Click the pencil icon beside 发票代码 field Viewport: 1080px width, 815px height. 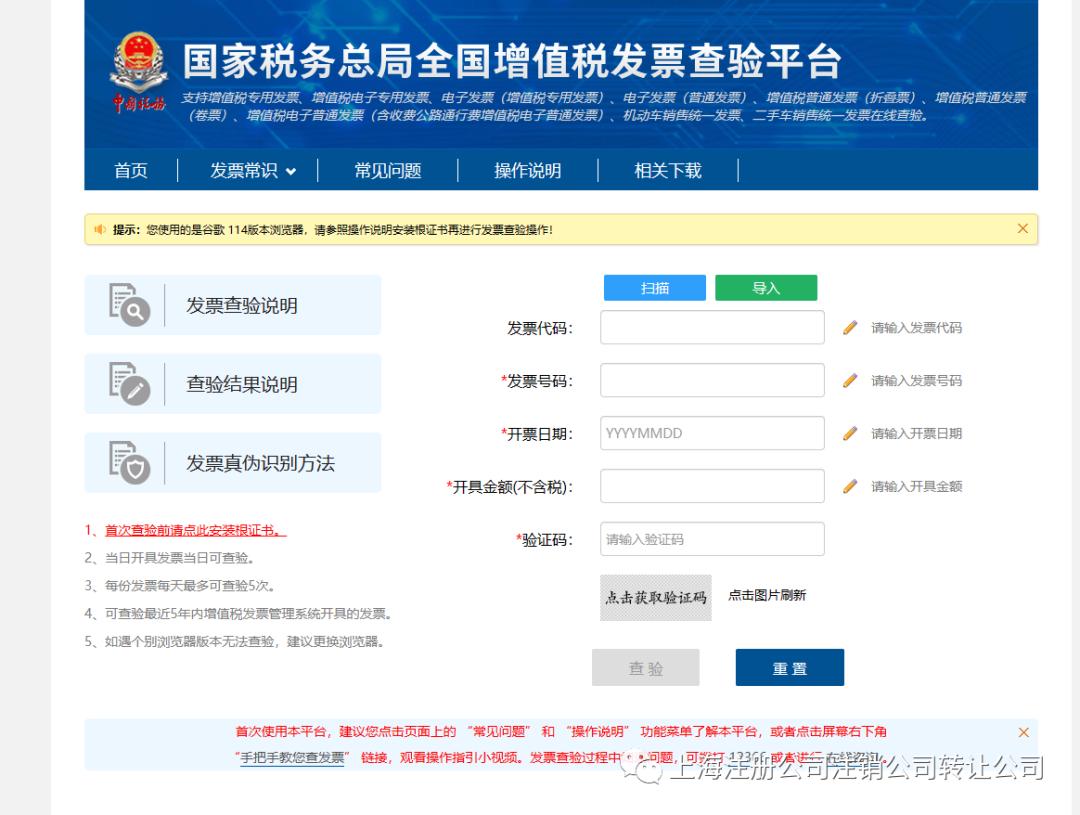[849, 326]
